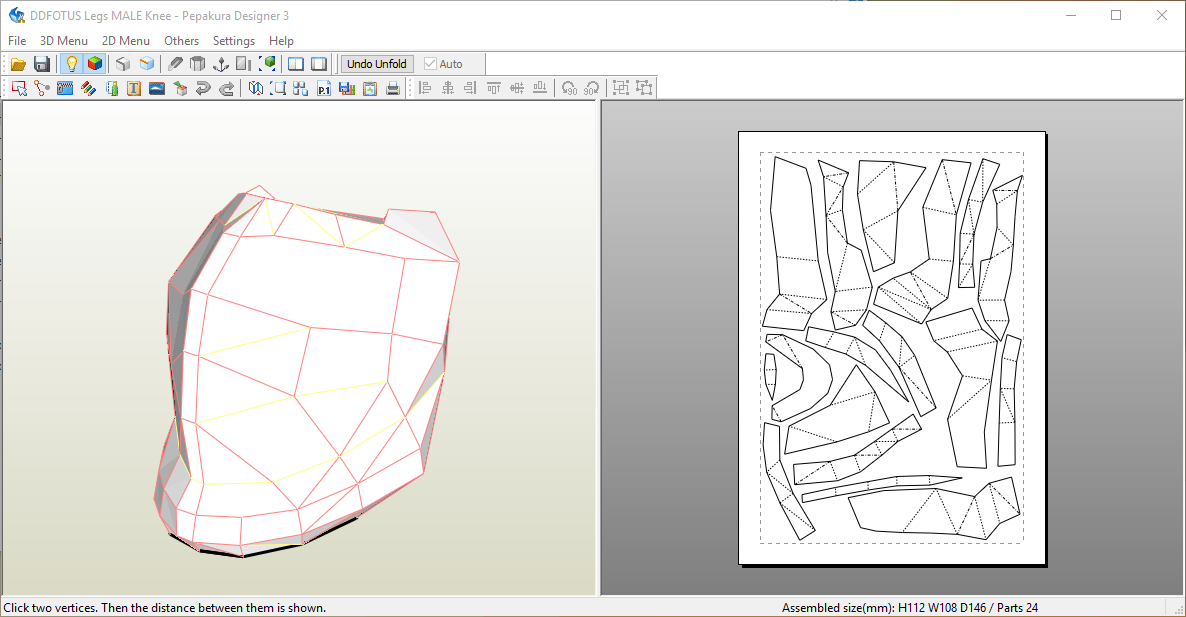Open the Others menu

pyautogui.click(x=182, y=41)
